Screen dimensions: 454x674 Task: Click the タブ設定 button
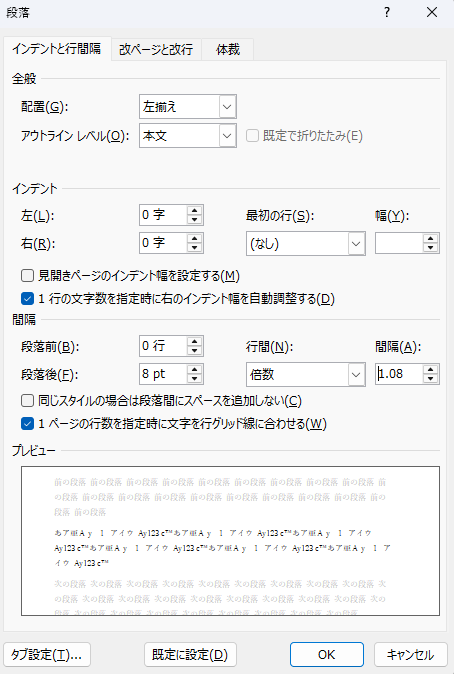pyautogui.click(x=47, y=655)
